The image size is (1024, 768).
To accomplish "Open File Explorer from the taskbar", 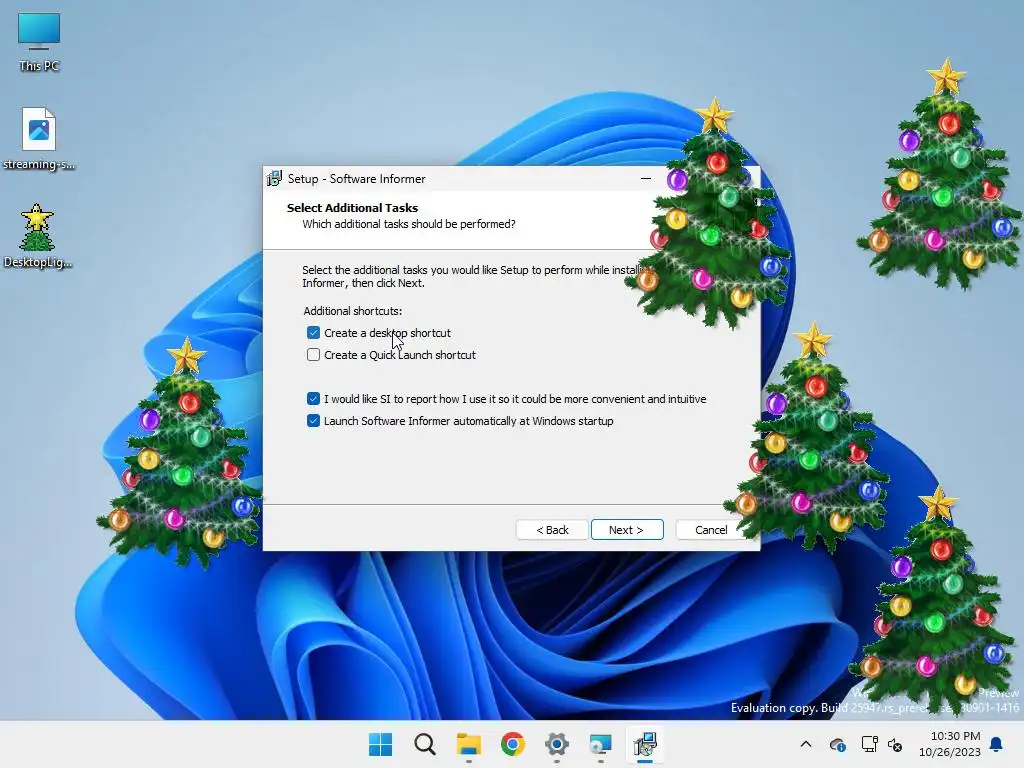I will point(469,744).
